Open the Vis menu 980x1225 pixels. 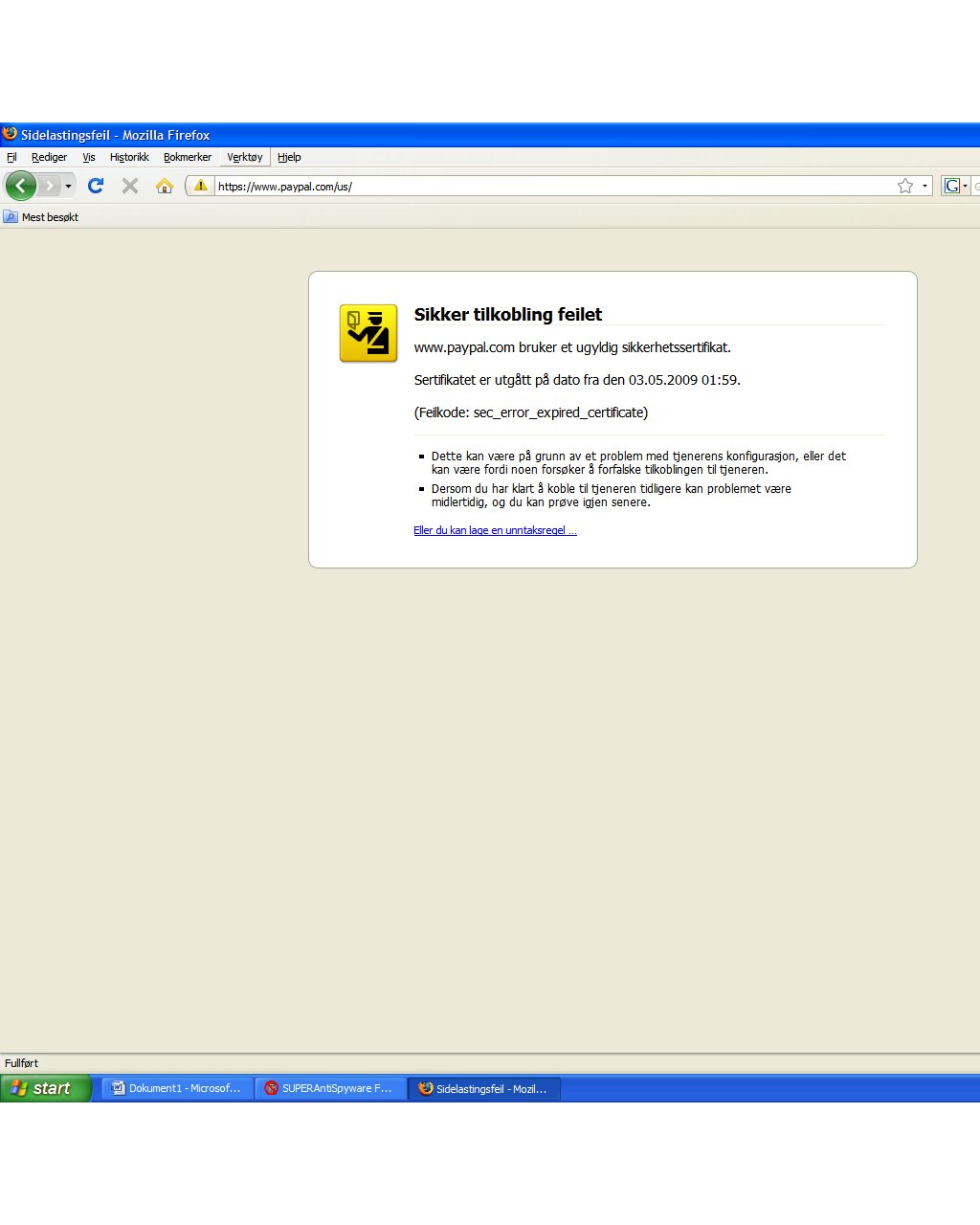pos(89,157)
